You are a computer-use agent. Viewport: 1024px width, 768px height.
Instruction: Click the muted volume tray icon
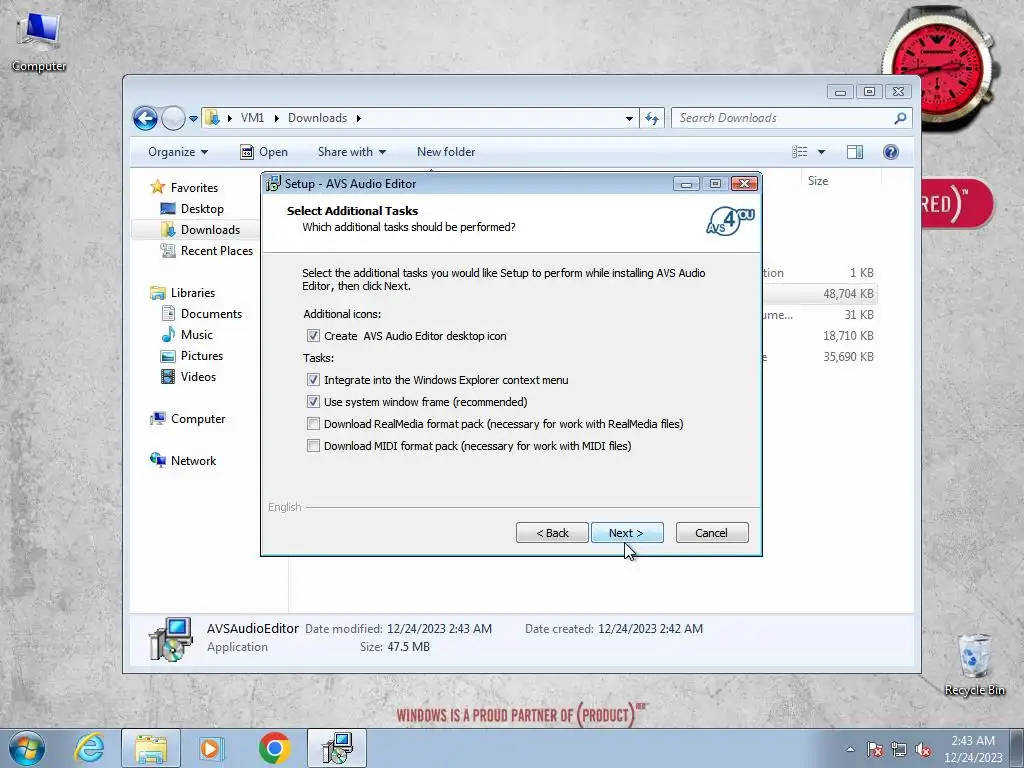pos(923,750)
